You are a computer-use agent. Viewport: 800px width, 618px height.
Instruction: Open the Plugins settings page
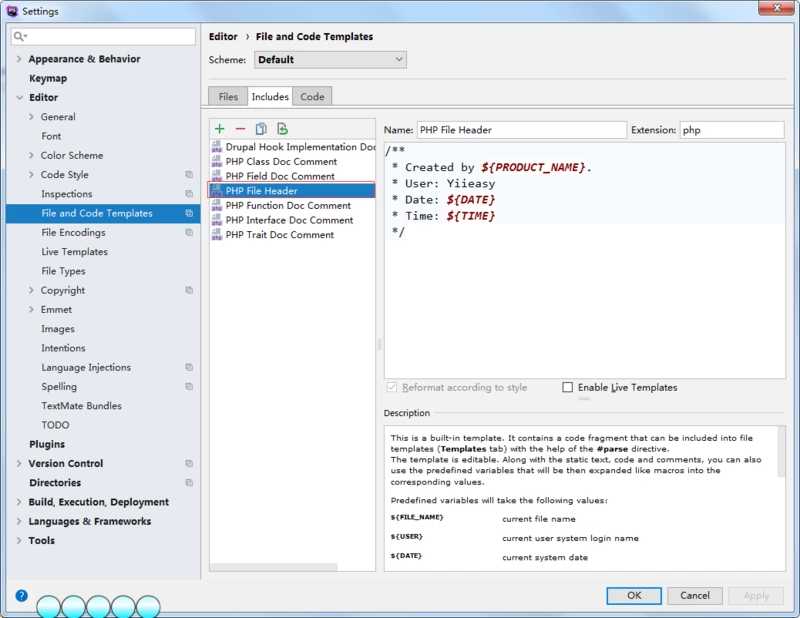[x=47, y=444]
